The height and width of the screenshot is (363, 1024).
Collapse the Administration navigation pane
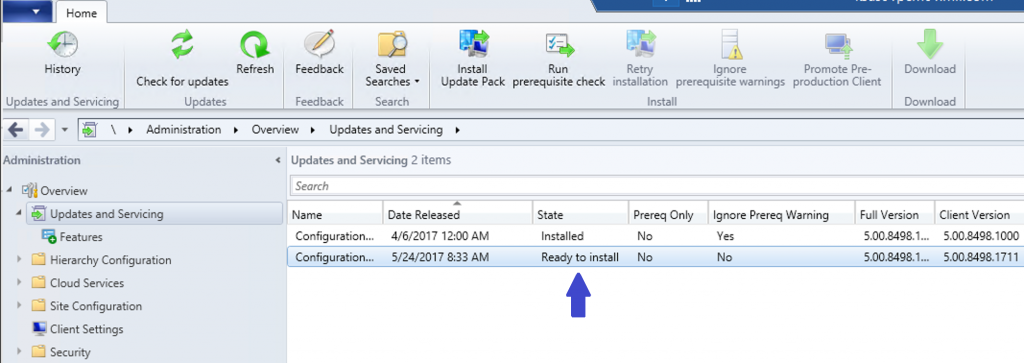279,160
